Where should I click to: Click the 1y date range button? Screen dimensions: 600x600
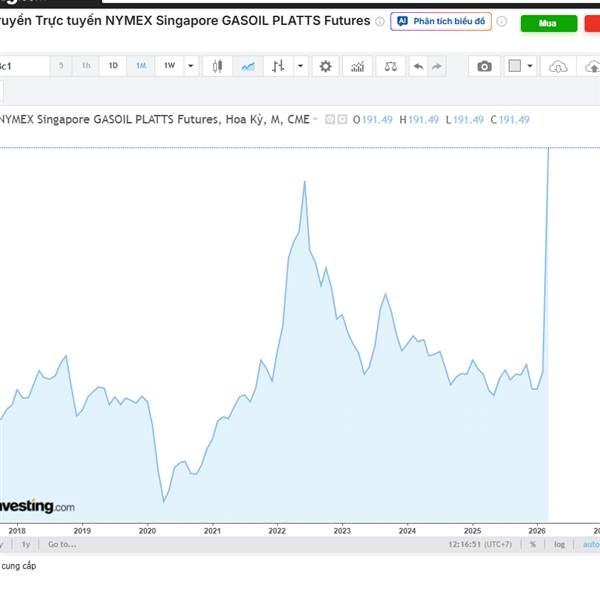pos(26,544)
